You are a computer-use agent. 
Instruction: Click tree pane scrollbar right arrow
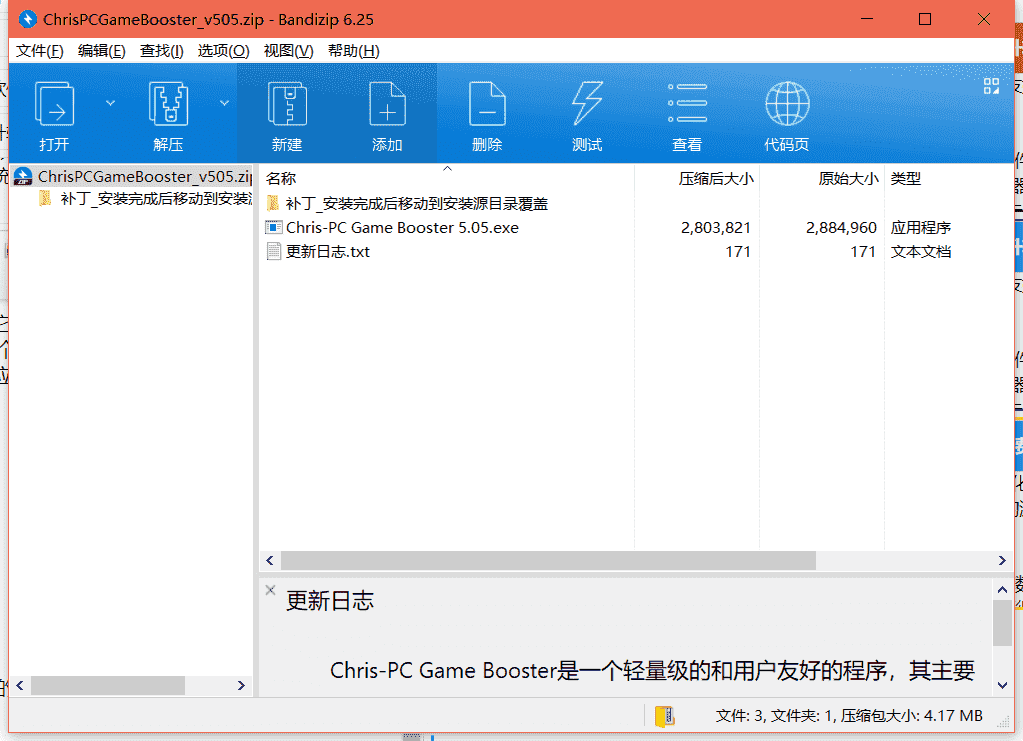coord(241,686)
